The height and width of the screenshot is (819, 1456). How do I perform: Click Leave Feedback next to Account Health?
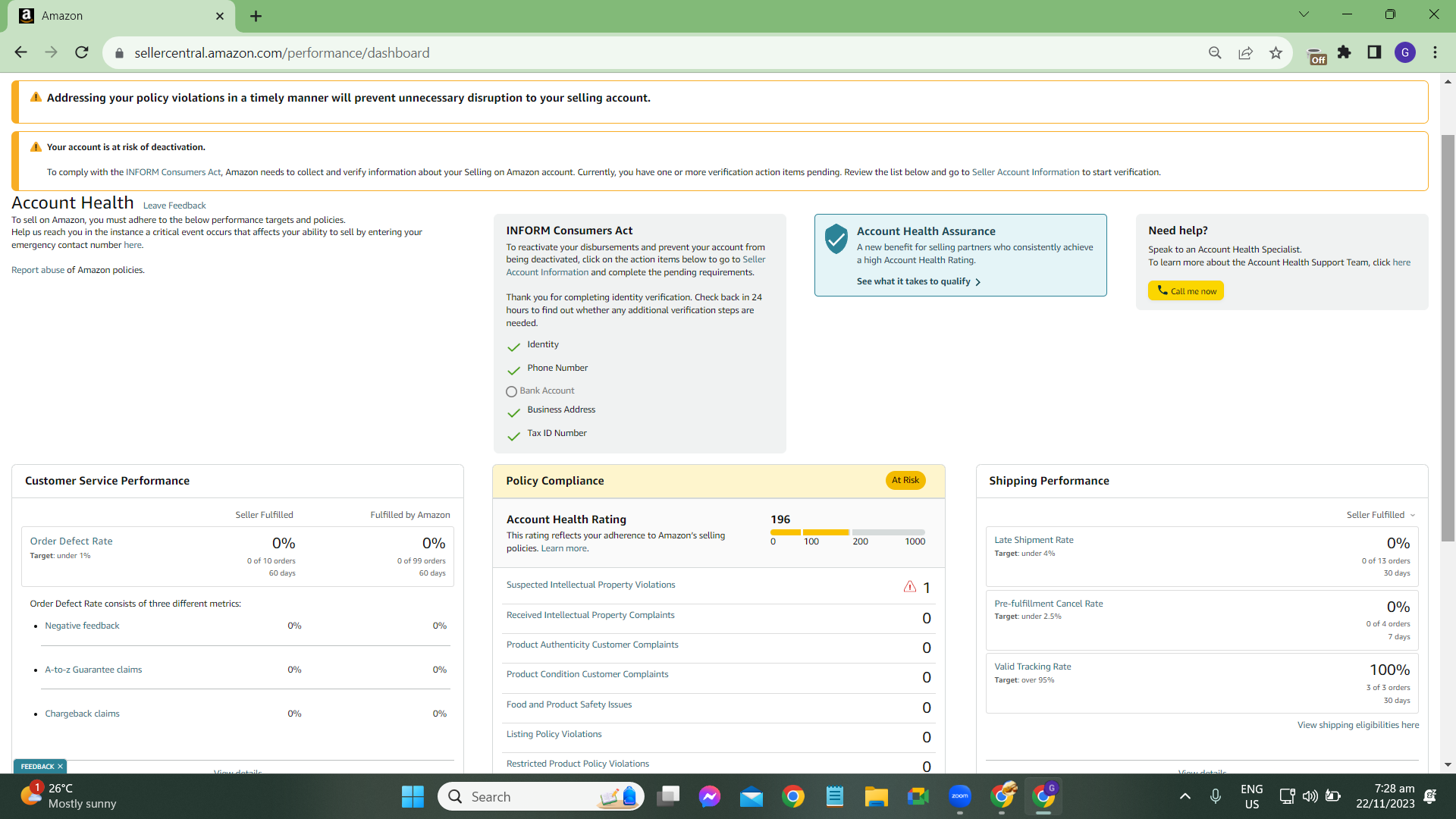[x=174, y=206]
